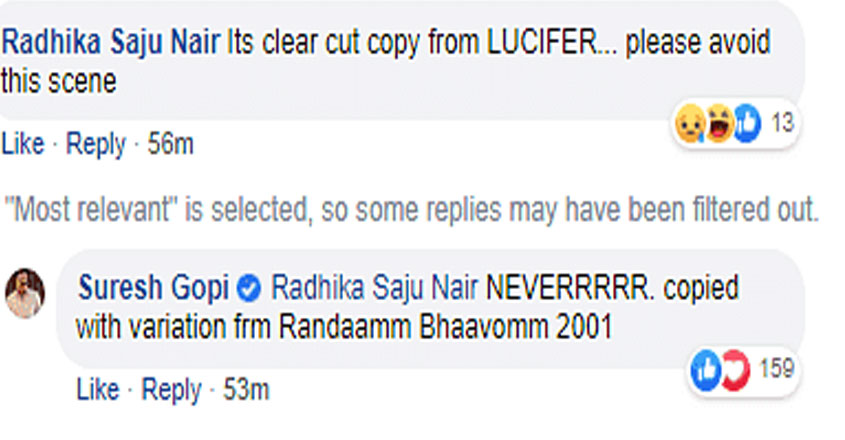Open the 159 reactions count list
Viewport: 845px width, 440px height.
(x=776, y=369)
